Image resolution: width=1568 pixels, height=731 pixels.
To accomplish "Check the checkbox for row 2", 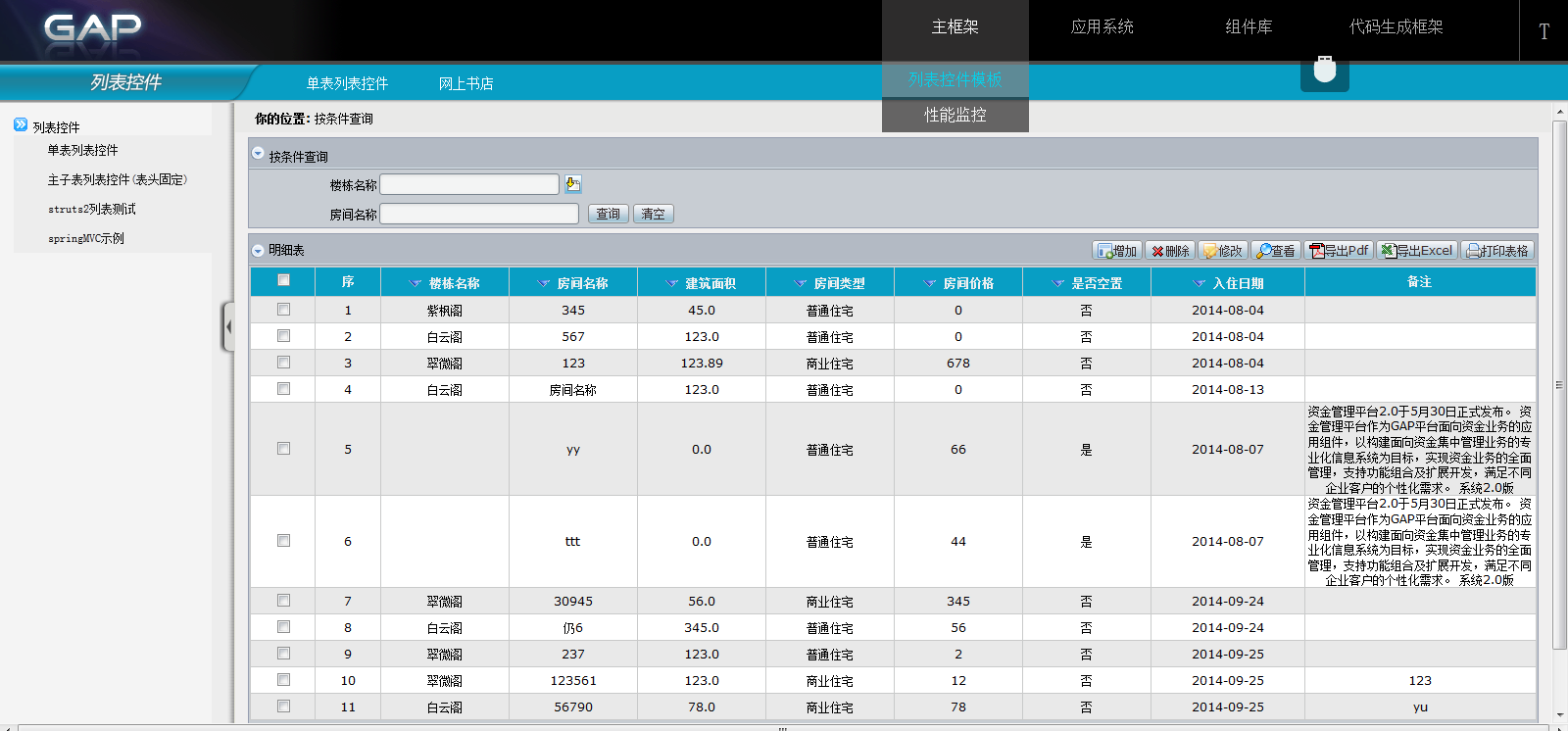I will click(283, 335).
